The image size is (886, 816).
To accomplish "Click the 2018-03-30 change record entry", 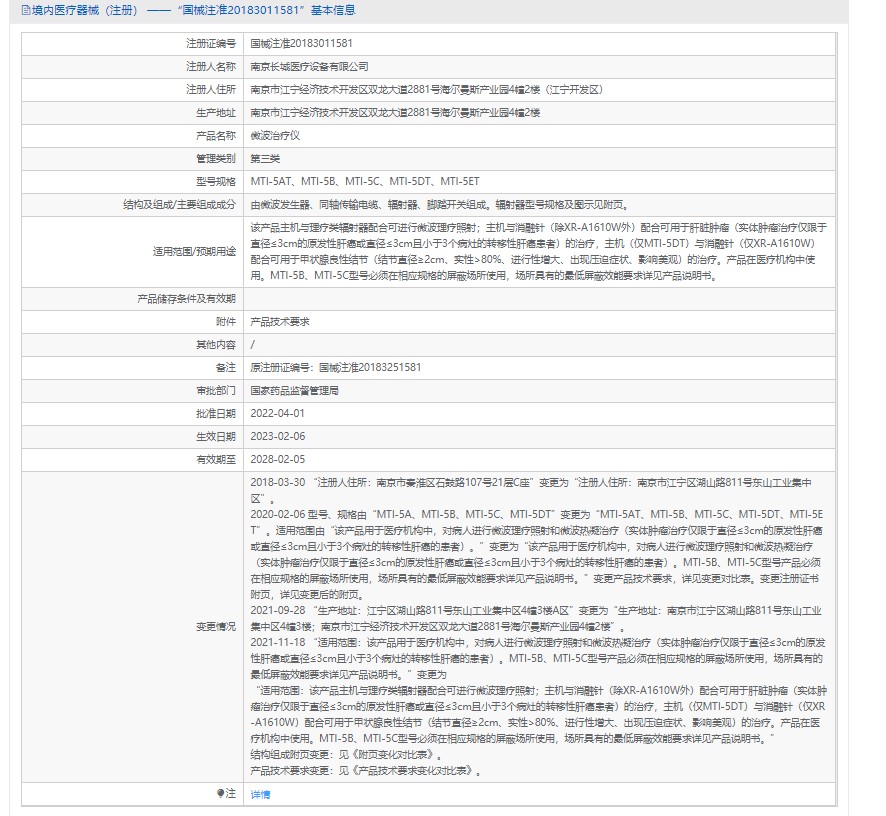I will coord(531,491).
